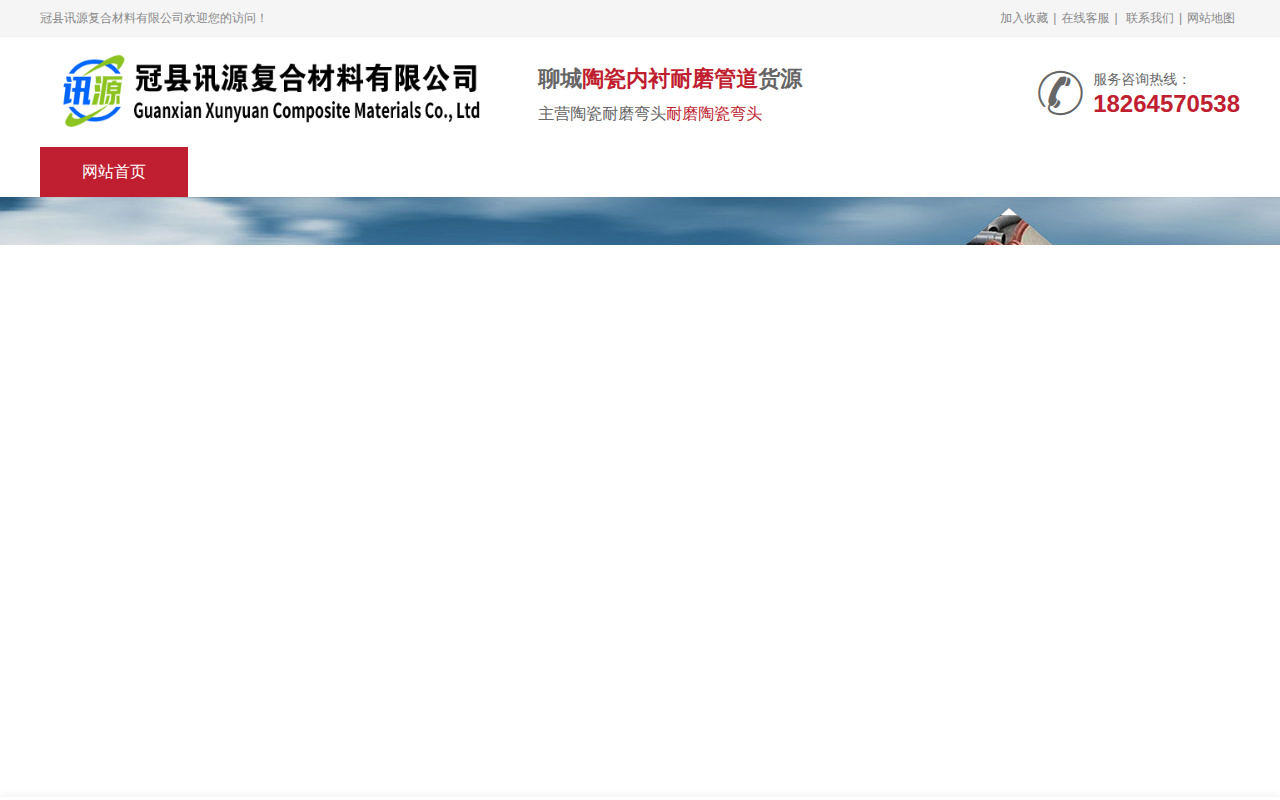
Task: Click the telephone hotline icon
Action: (x=1060, y=93)
